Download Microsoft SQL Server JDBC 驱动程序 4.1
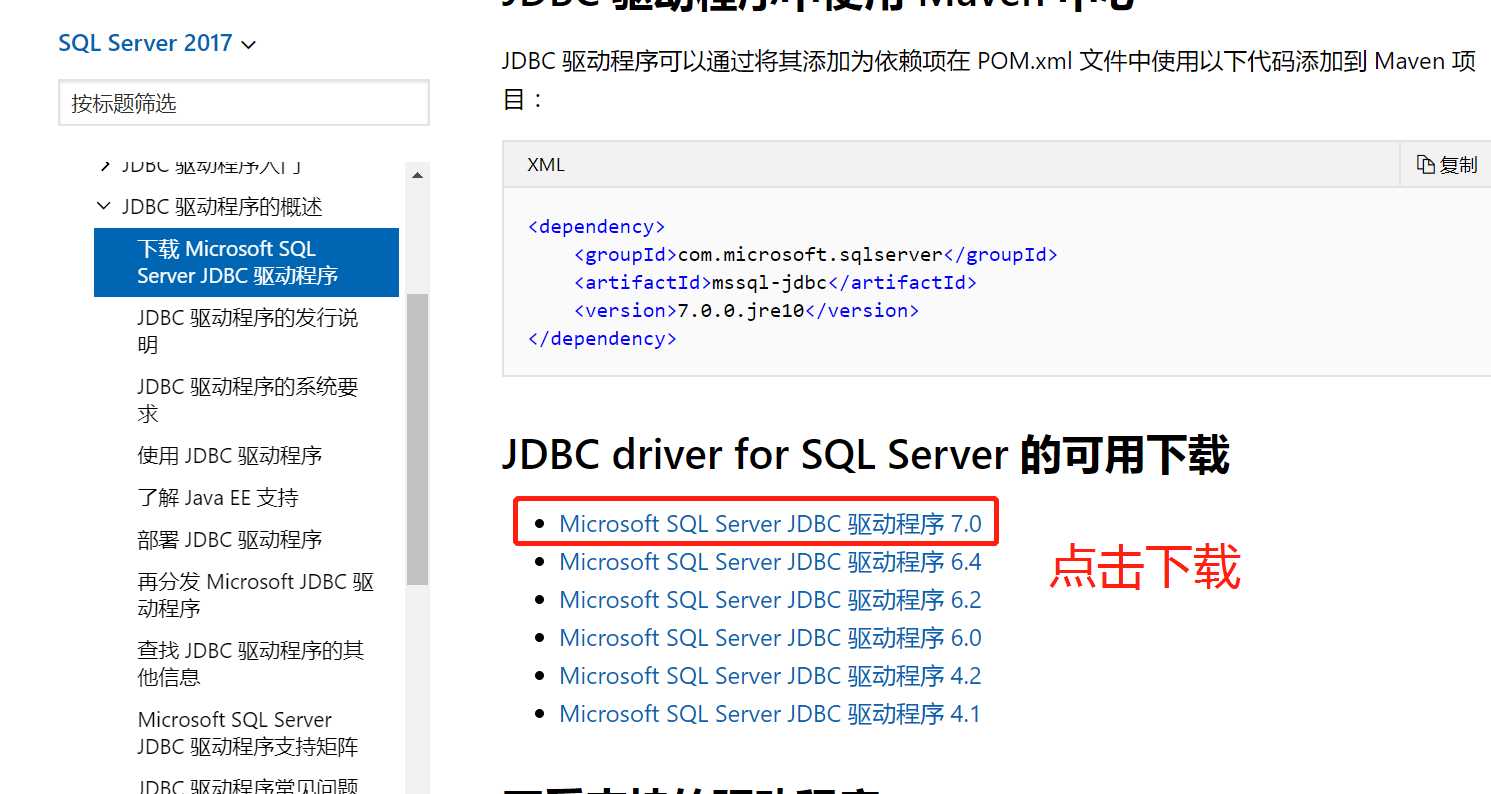 (770, 714)
